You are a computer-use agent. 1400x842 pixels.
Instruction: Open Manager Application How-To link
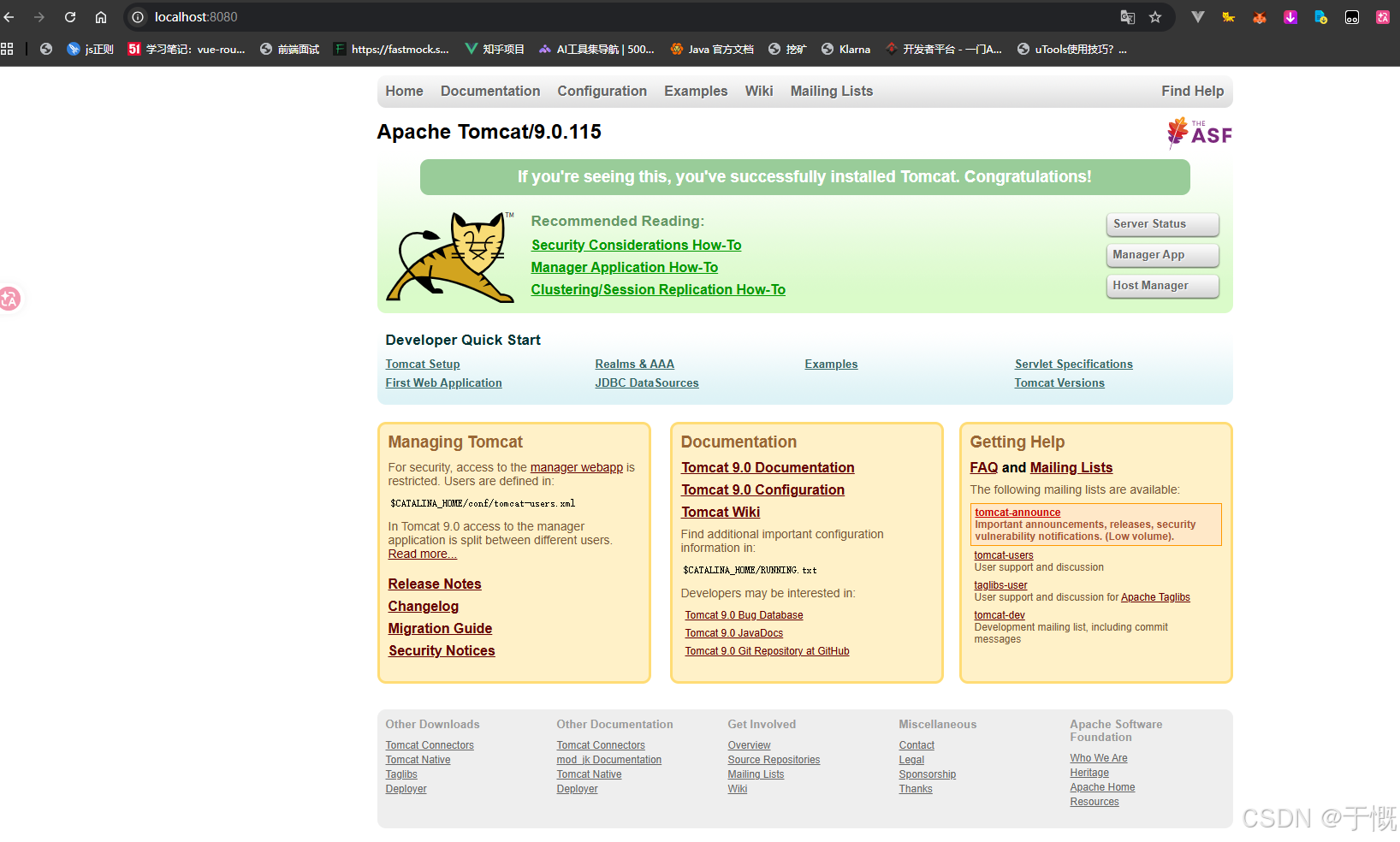[x=625, y=267]
